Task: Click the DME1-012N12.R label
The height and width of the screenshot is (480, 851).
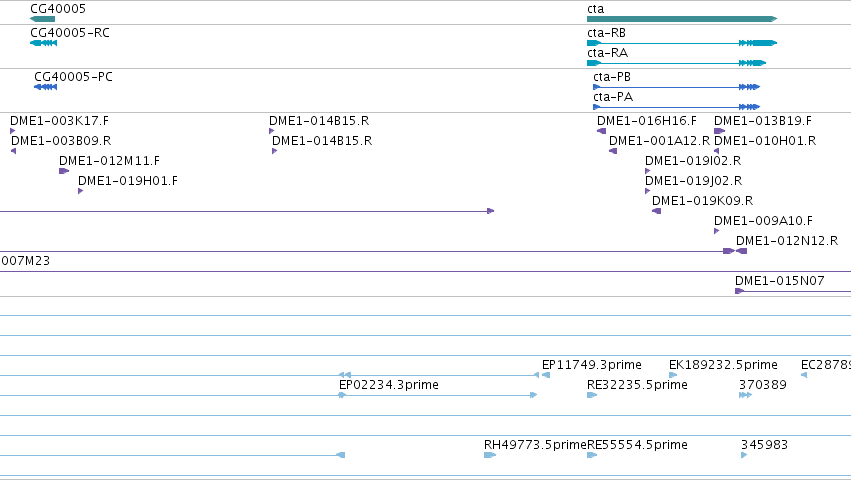Action: (x=787, y=241)
